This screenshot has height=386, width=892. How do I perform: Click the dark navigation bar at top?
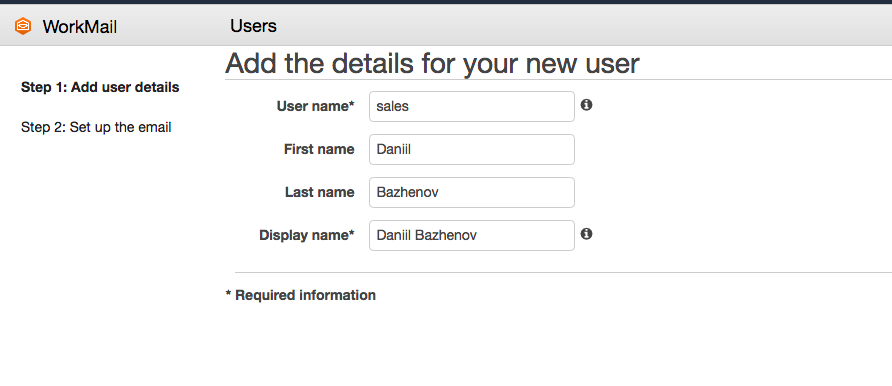pos(446,2)
